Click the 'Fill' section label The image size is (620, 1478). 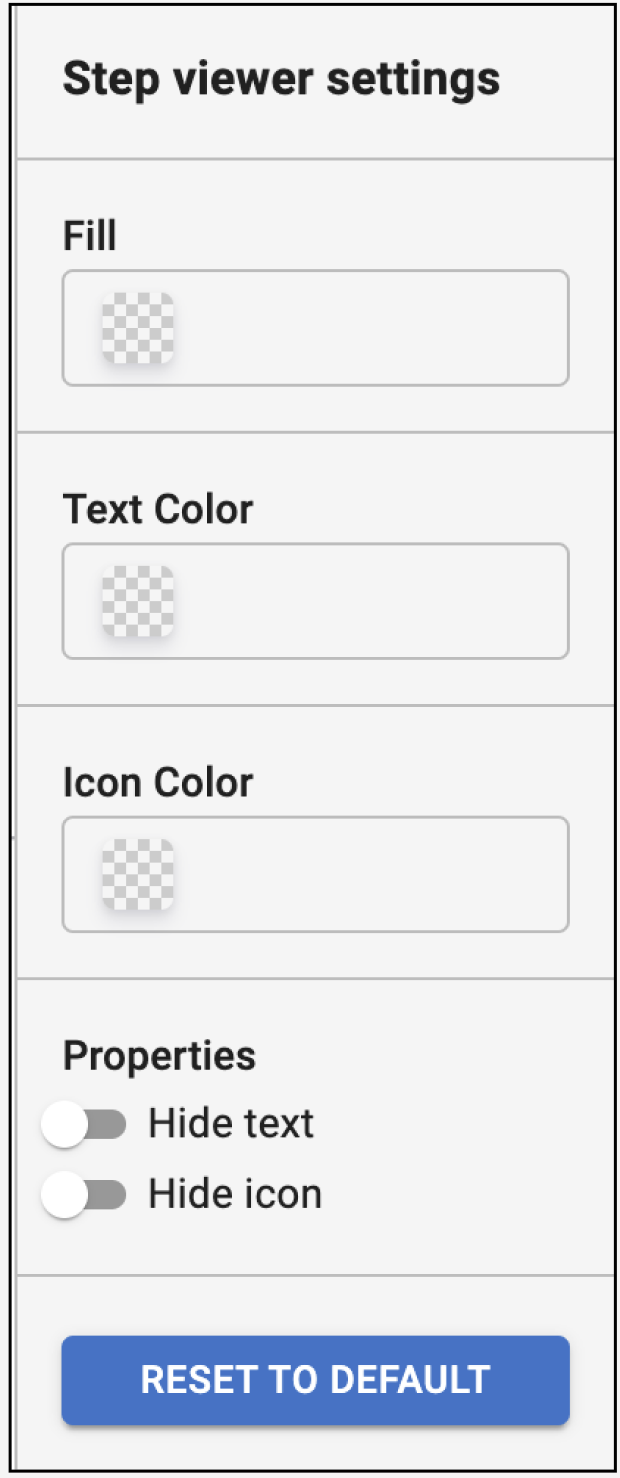point(90,236)
